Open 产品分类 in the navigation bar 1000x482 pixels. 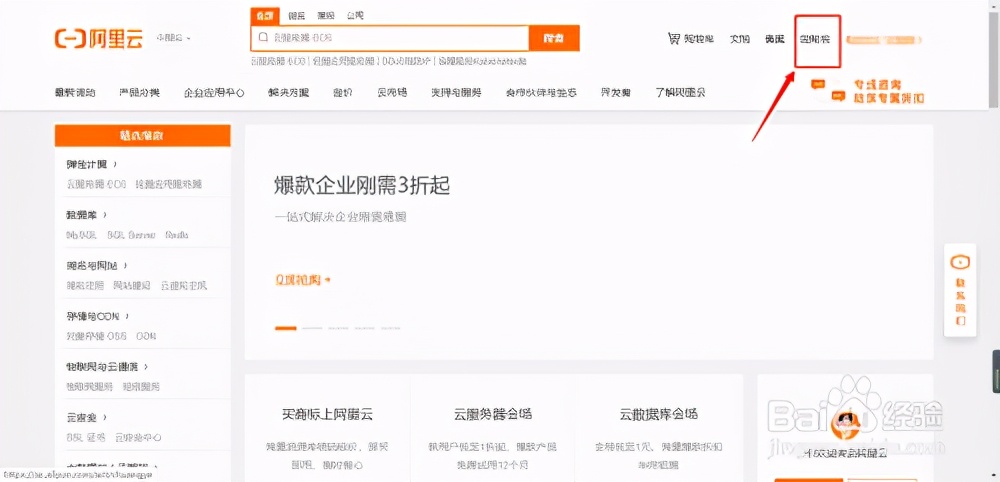pos(140,92)
